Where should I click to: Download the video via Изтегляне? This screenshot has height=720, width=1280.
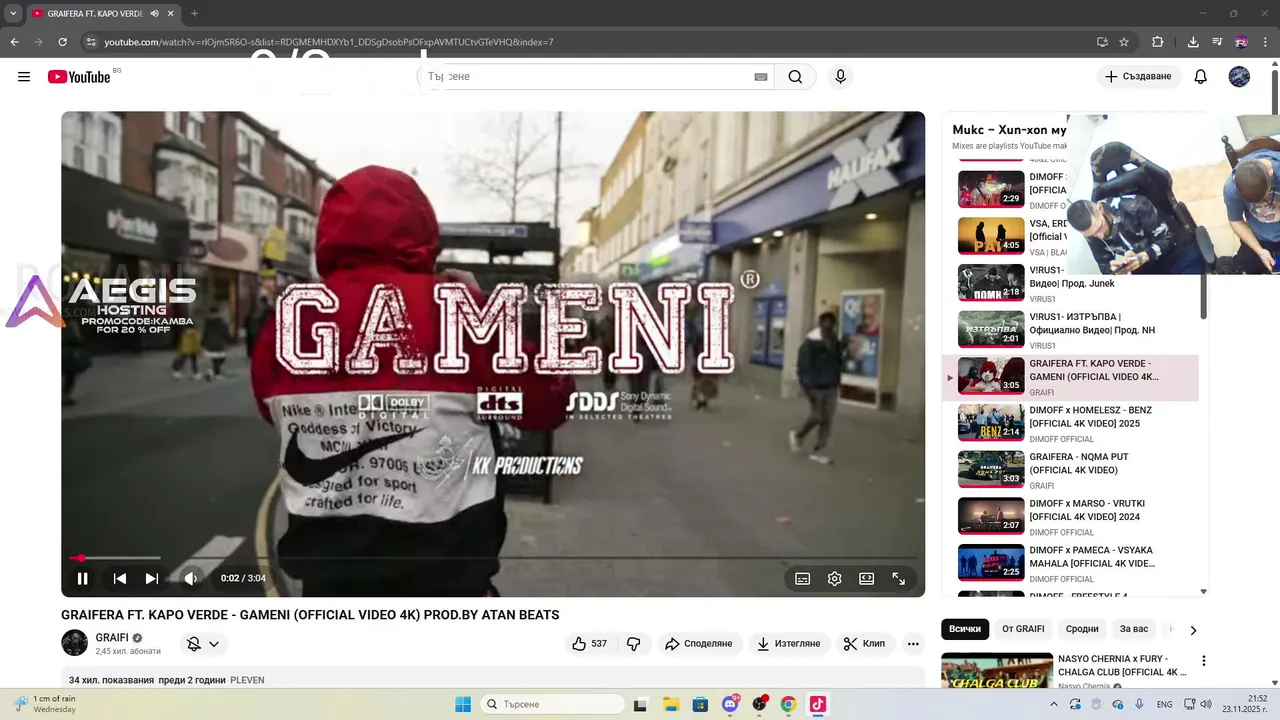788,644
